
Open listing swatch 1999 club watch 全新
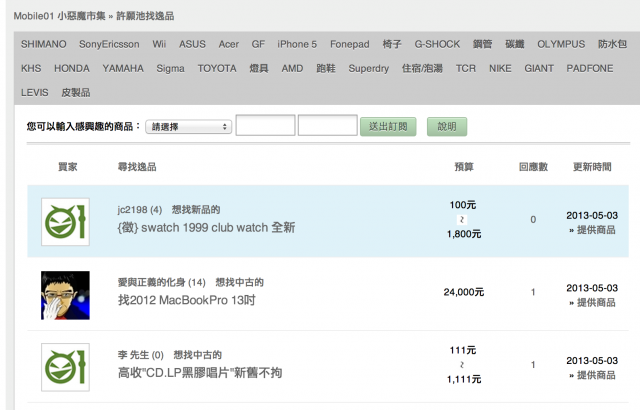tap(206, 228)
